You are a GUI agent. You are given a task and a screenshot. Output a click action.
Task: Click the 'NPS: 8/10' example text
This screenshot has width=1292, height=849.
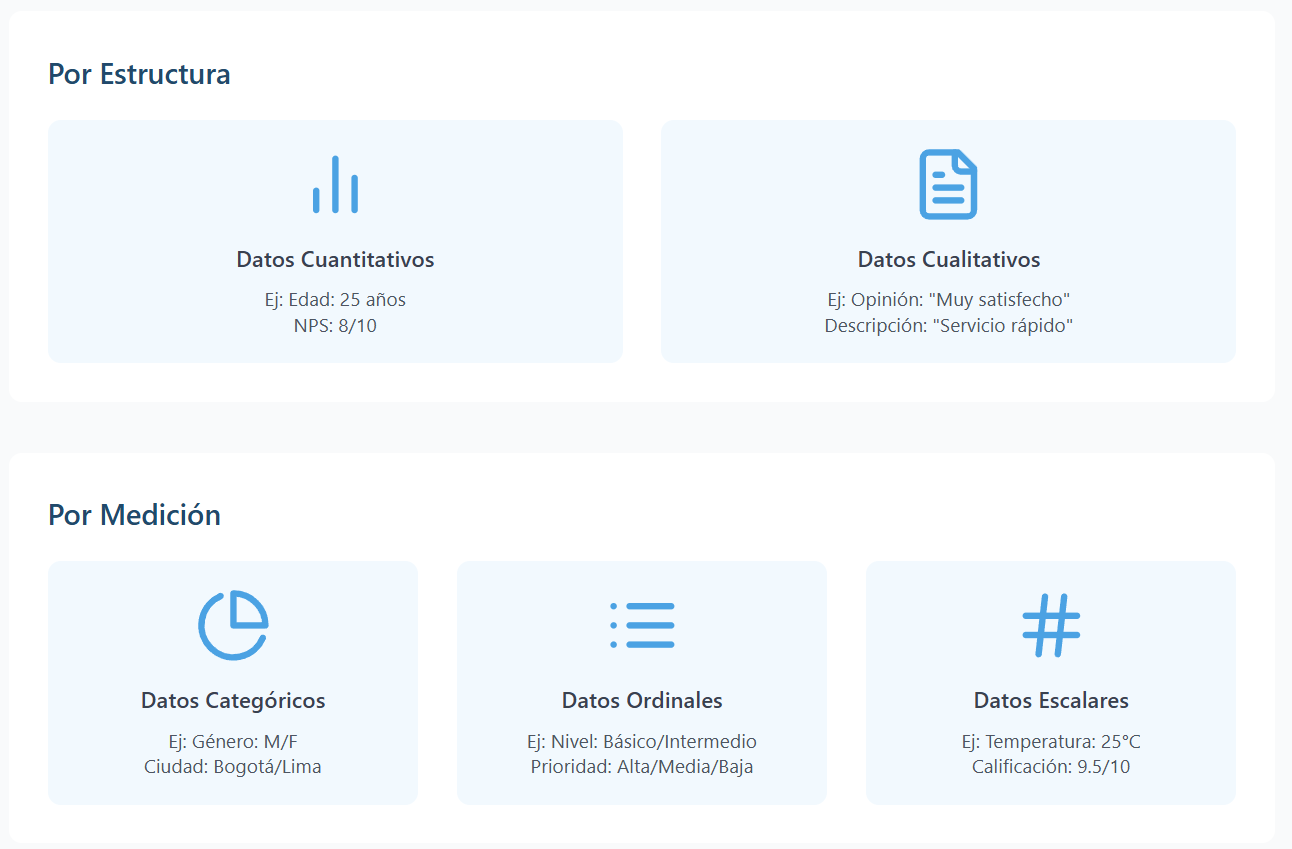click(335, 326)
